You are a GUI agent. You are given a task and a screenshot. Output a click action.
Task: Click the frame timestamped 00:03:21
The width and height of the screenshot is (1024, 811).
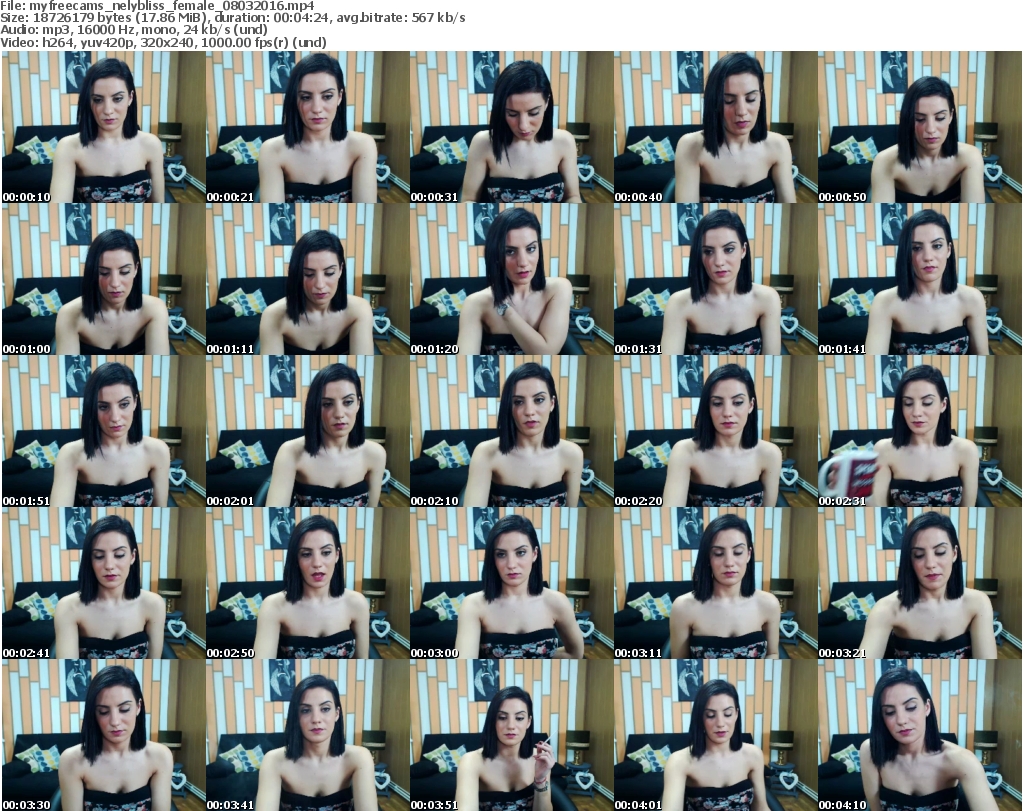919,584
